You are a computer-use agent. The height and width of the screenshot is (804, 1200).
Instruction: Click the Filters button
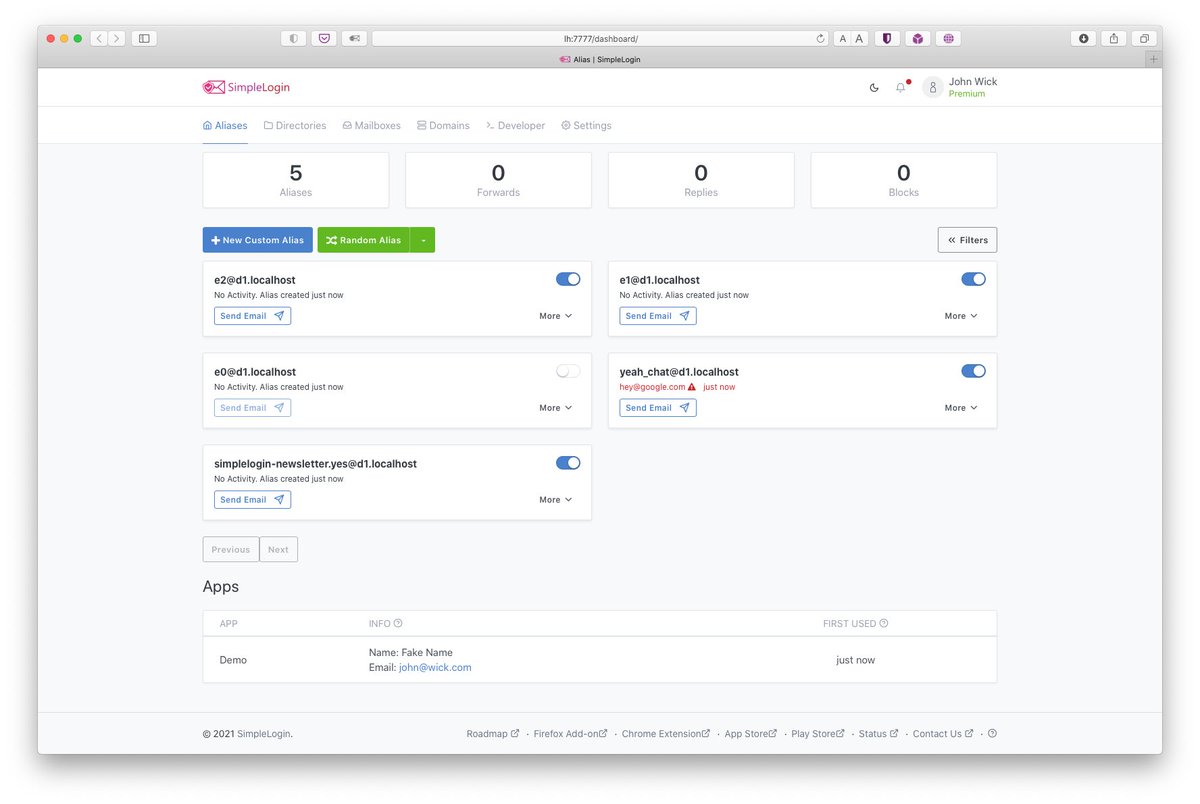click(x=966, y=240)
